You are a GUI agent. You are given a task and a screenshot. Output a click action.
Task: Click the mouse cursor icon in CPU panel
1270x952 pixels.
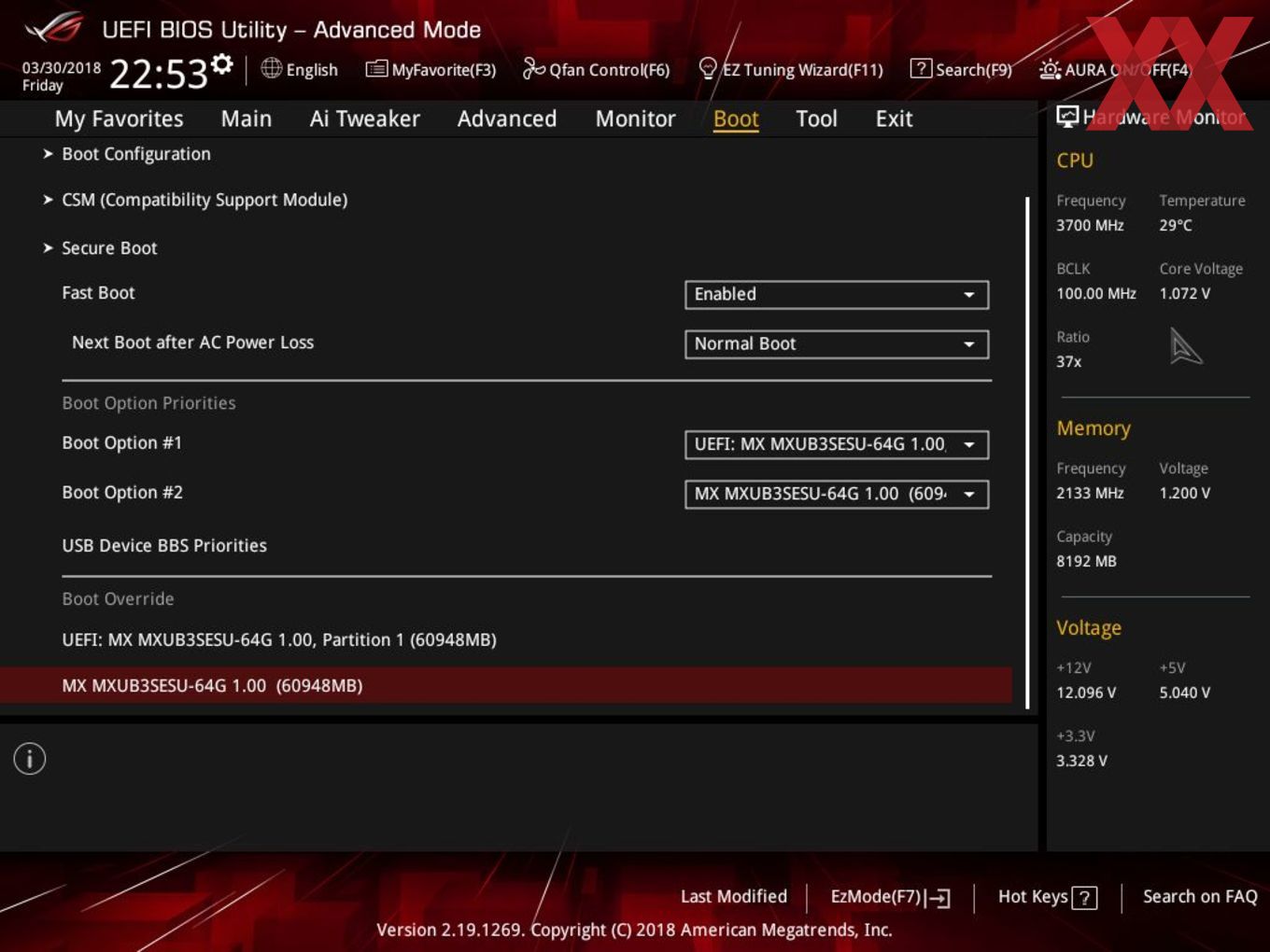(1185, 346)
